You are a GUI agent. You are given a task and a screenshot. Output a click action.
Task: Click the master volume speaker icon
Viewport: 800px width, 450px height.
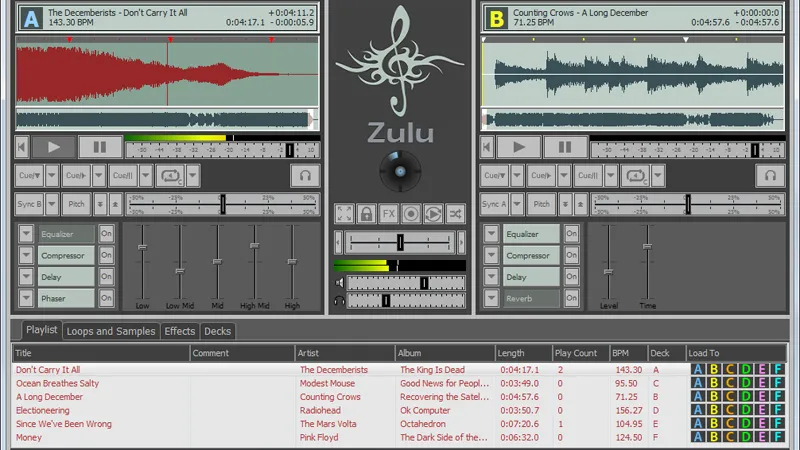339,283
